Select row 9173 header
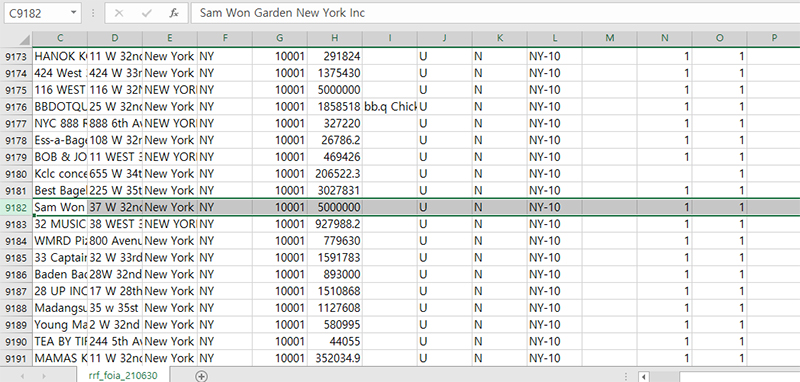 click(16, 57)
